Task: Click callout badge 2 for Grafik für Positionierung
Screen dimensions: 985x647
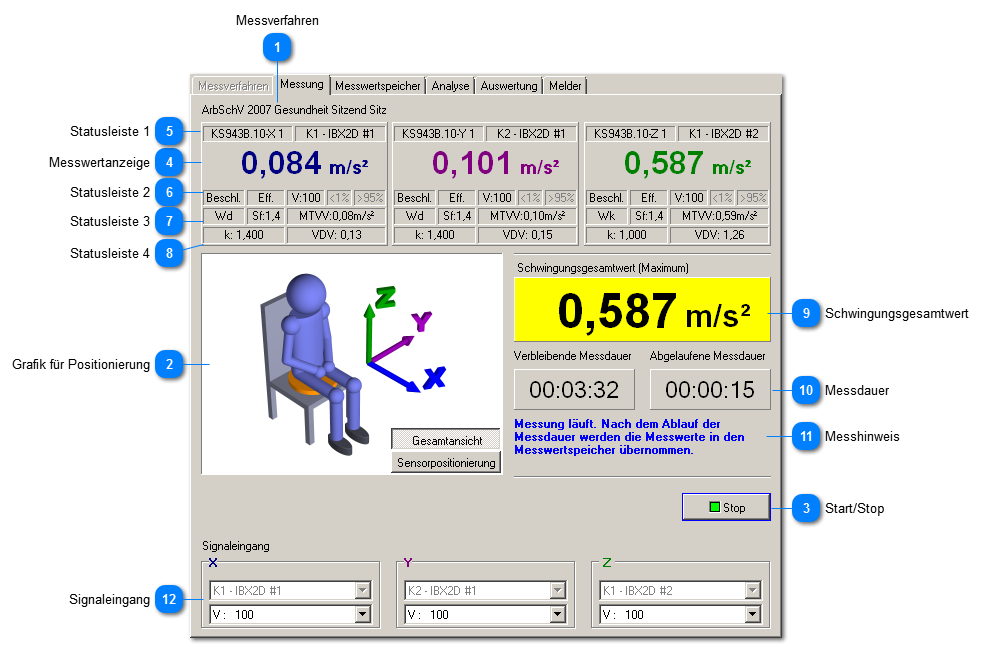Action: pos(170,365)
